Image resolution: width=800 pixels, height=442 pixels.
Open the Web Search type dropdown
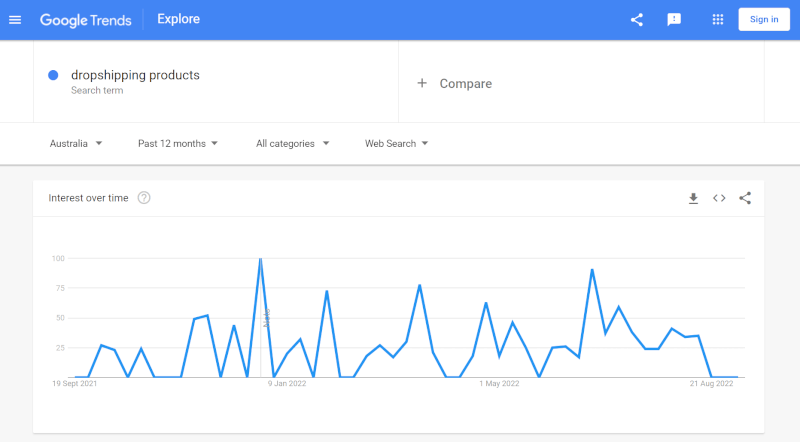coord(396,143)
